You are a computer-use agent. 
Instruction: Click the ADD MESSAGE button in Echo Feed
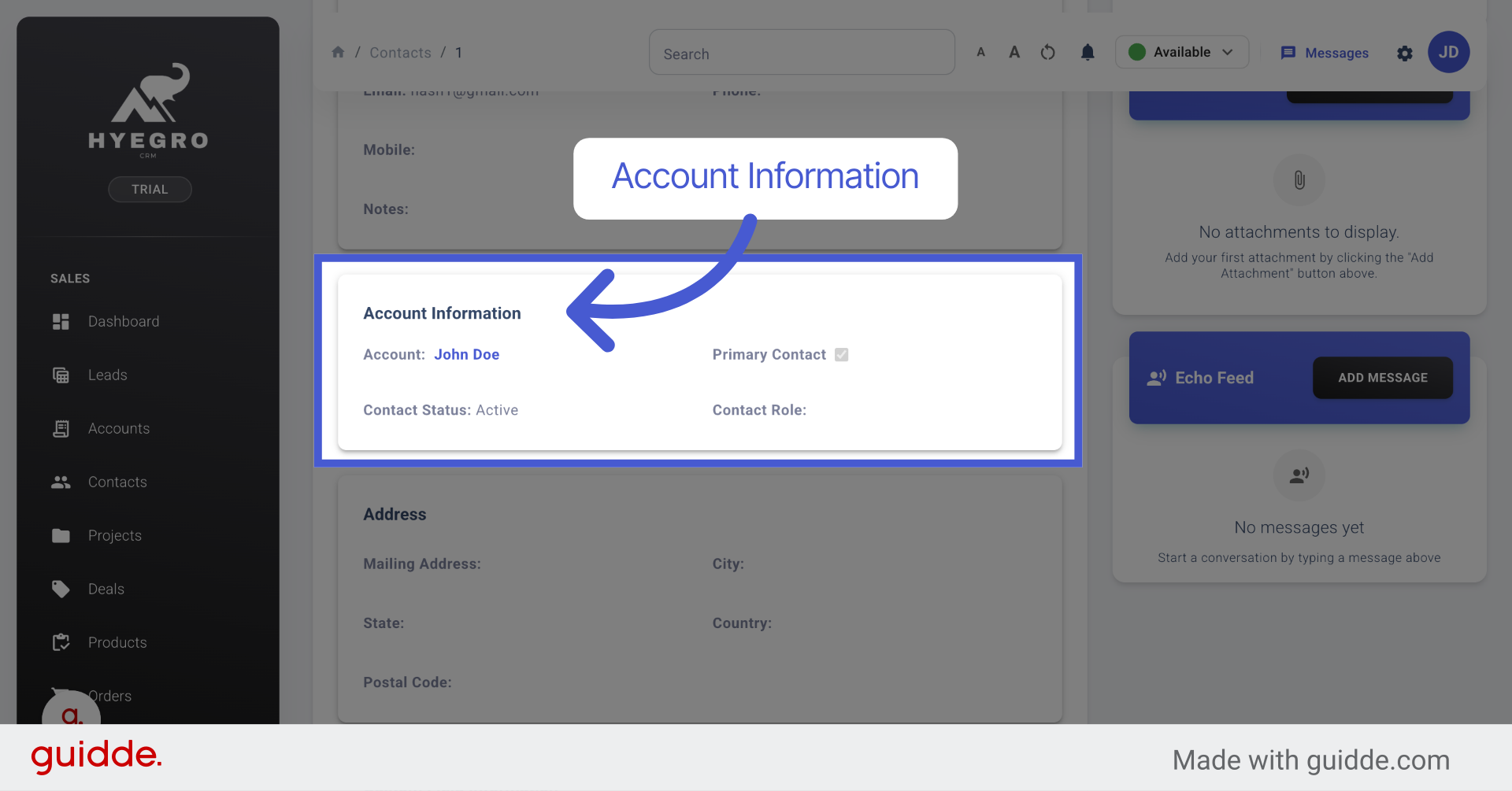click(1382, 378)
